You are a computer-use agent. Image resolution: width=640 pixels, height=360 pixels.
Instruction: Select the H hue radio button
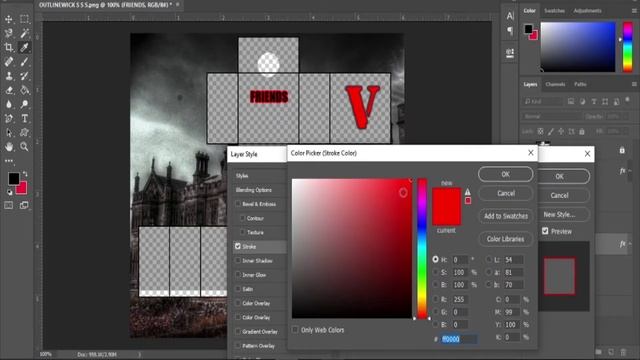tap(436, 259)
